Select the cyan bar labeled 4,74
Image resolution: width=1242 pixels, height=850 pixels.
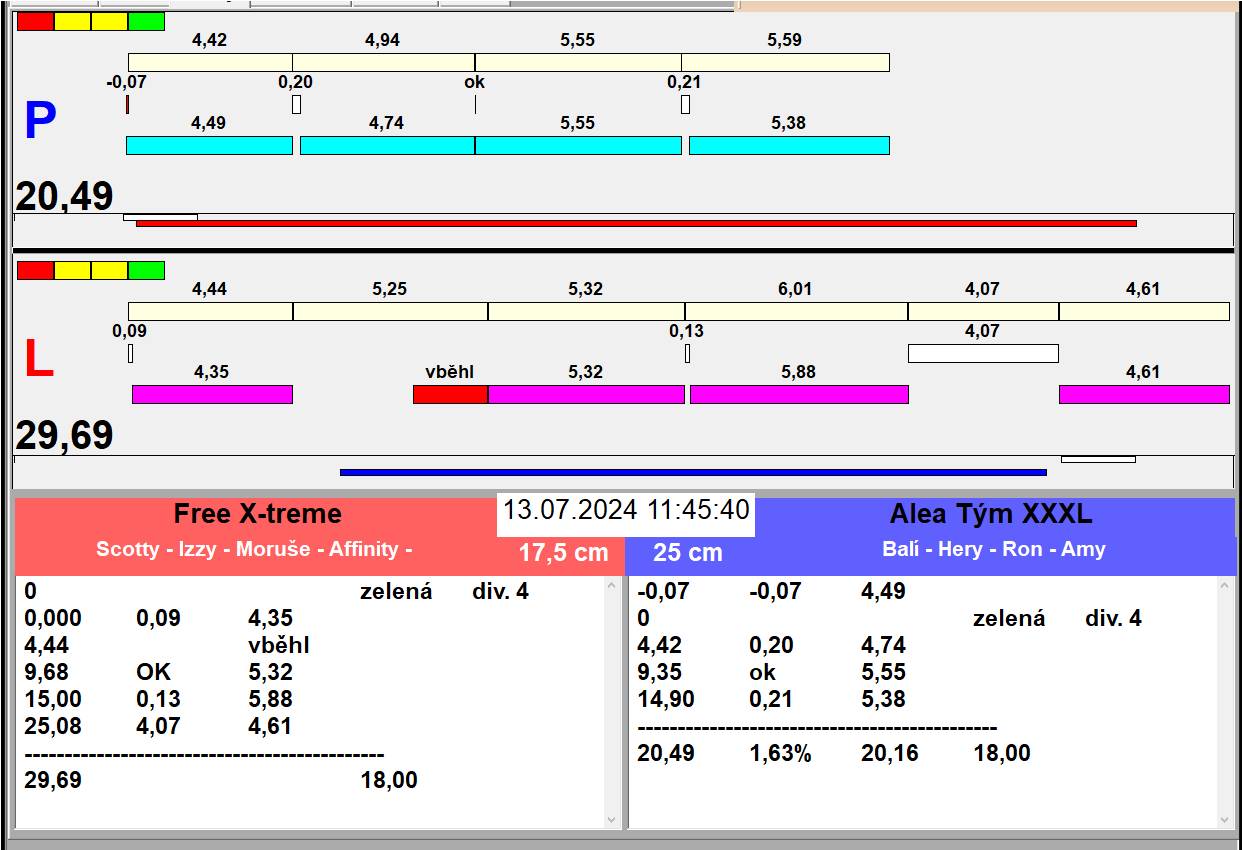[x=387, y=145]
